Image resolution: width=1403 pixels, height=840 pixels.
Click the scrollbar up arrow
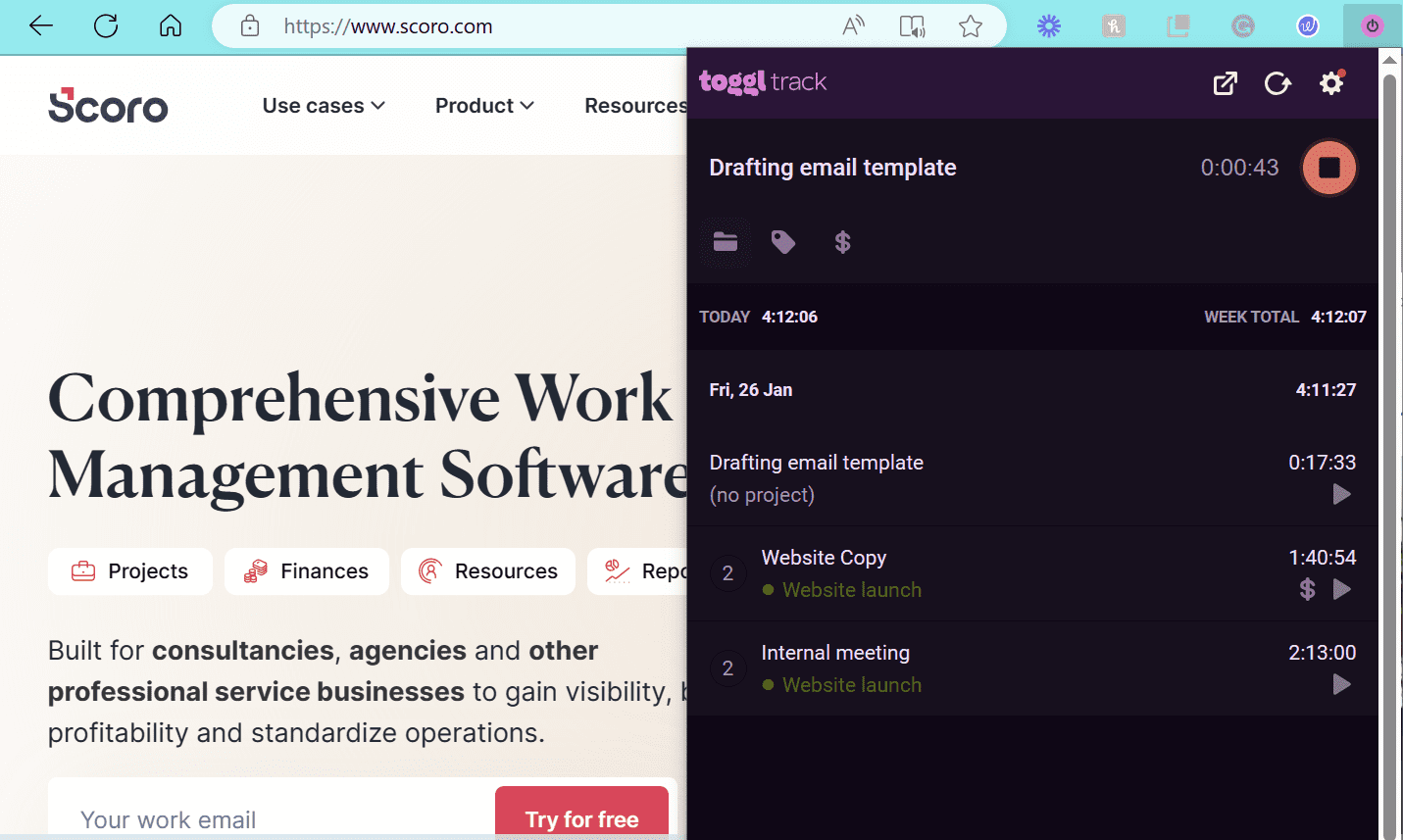coord(1389,60)
